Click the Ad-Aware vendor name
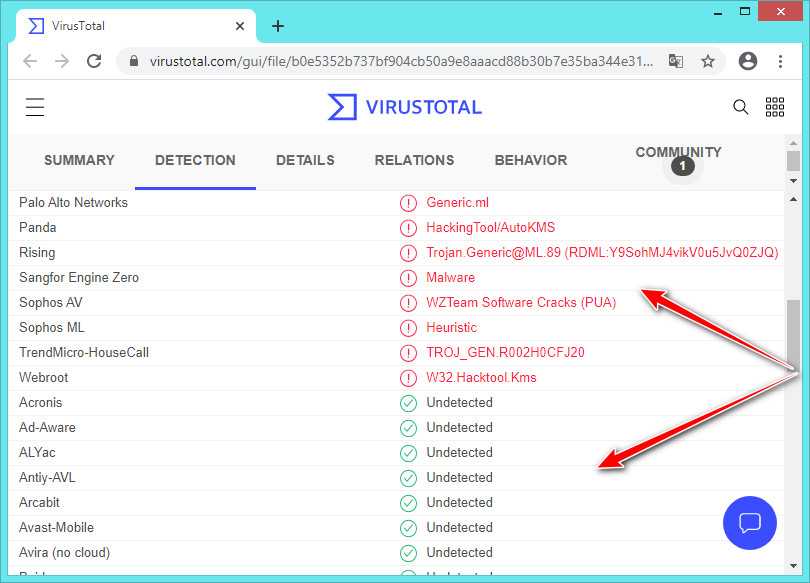This screenshot has width=810, height=583. pos(48,428)
